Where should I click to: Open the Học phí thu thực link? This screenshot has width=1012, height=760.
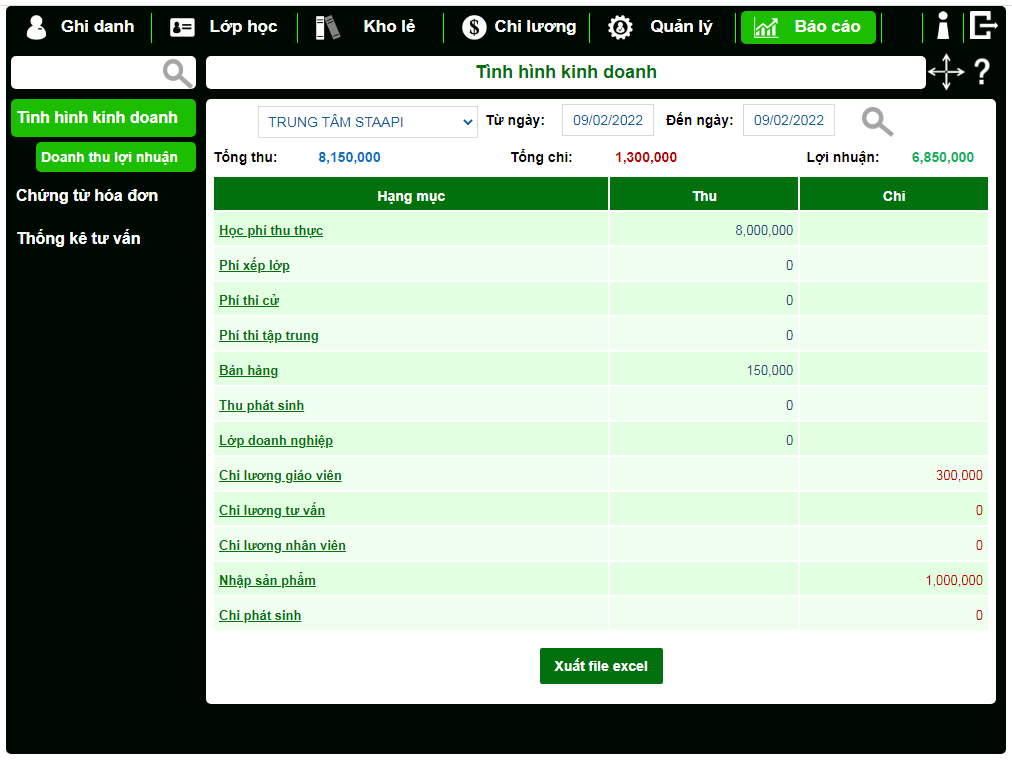coord(271,231)
